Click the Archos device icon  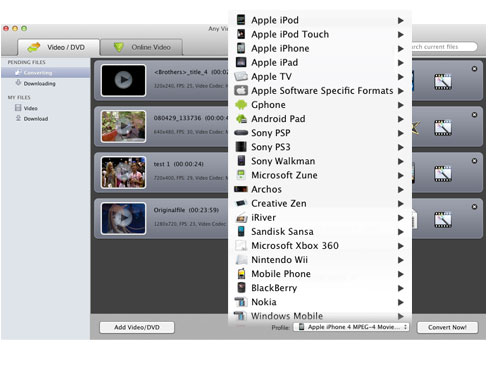click(241, 189)
